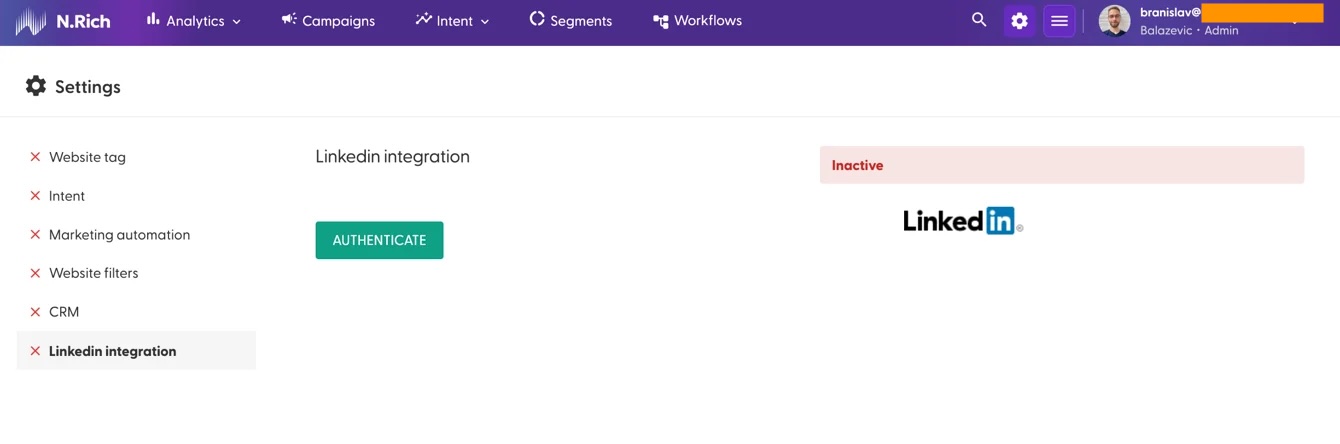This screenshot has width=1340, height=444.
Task: Click the branislav account name
Action: [x=1170, y=13]
